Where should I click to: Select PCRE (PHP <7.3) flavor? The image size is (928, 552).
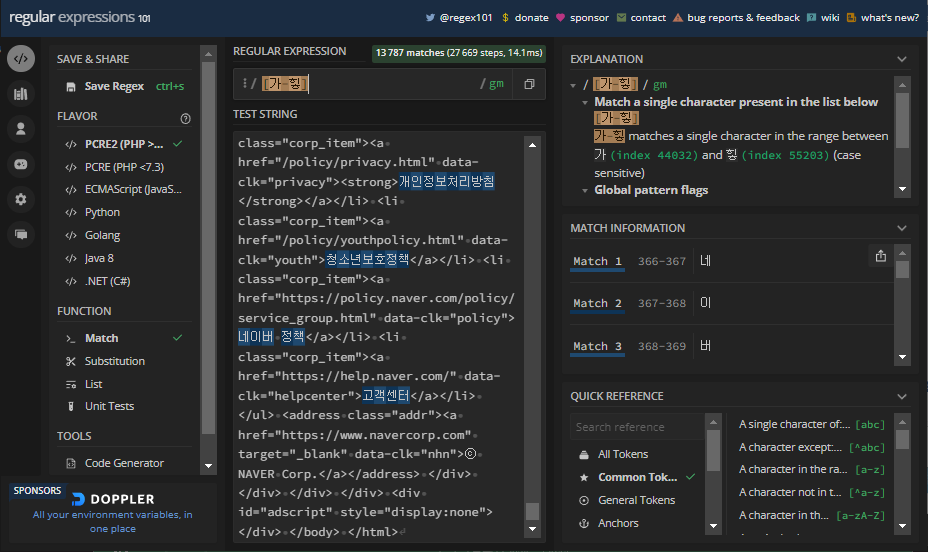pyautogui.click(x=124, y=167)
